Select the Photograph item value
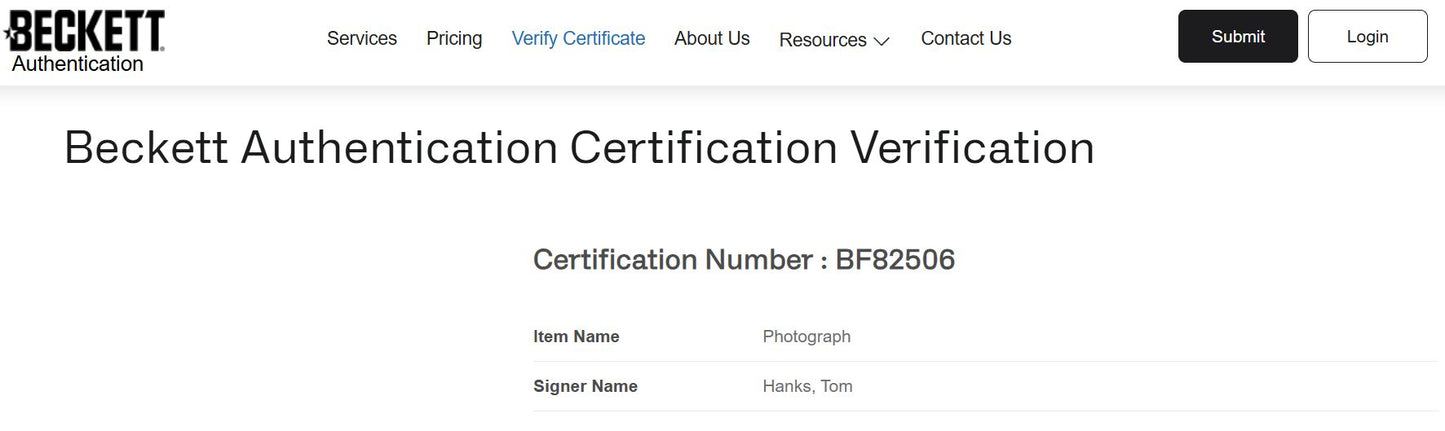This screenshot has width=1445, height=431. [806, 337]
